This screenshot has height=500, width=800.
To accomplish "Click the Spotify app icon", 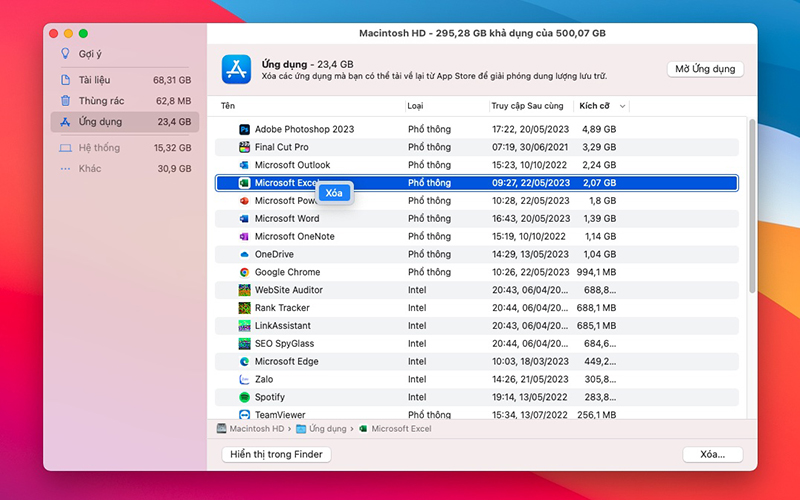I will coord(244,397).
